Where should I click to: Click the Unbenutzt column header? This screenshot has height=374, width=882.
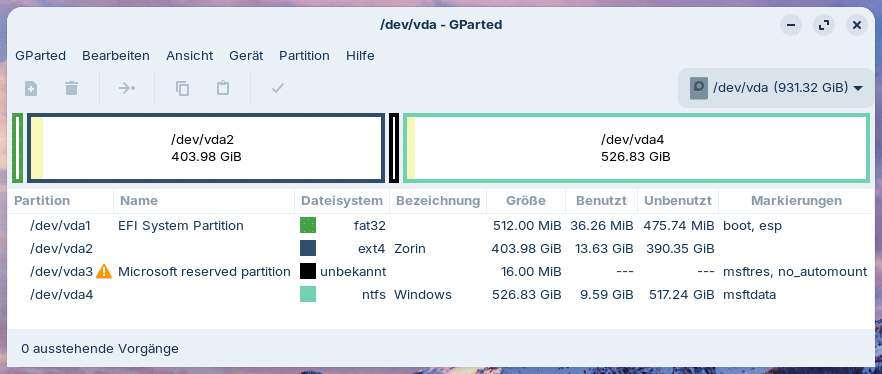678,201
